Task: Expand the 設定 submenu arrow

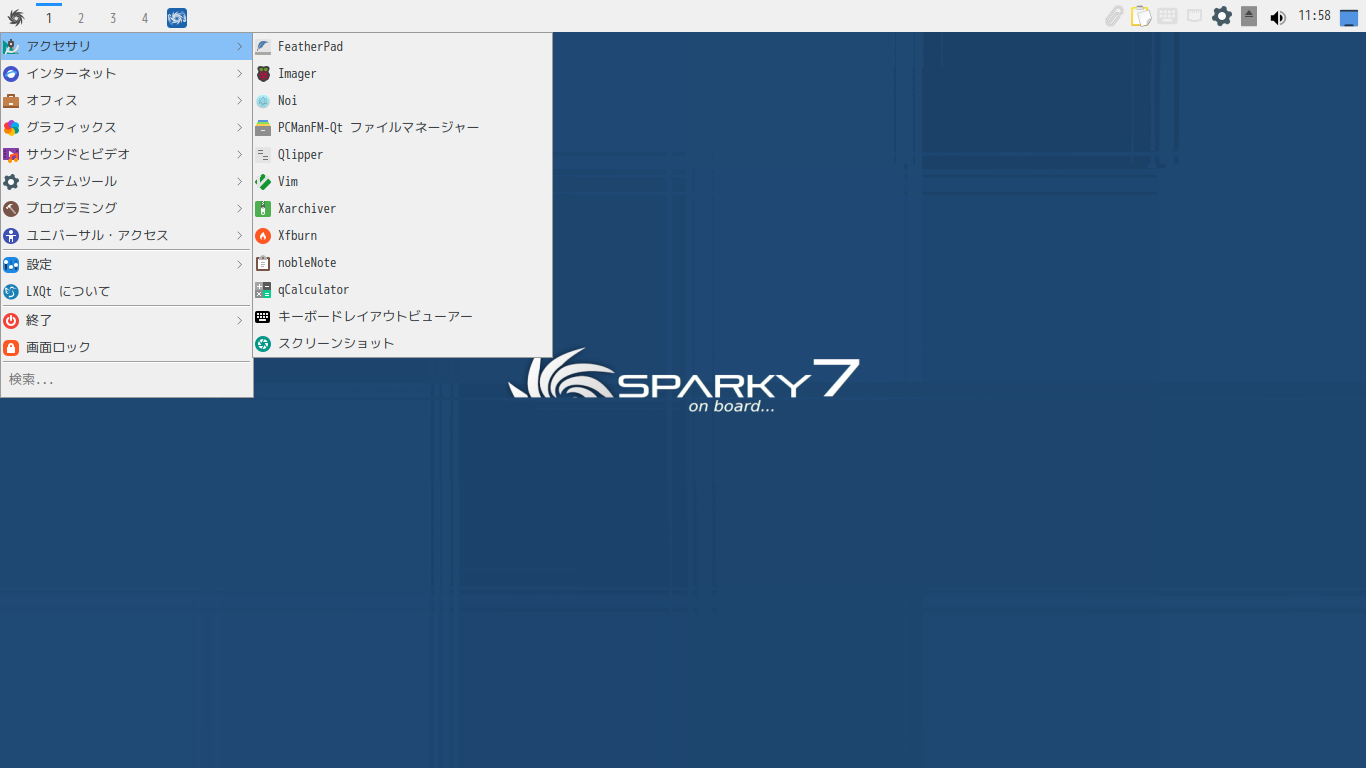Action: tap(240, 265)
